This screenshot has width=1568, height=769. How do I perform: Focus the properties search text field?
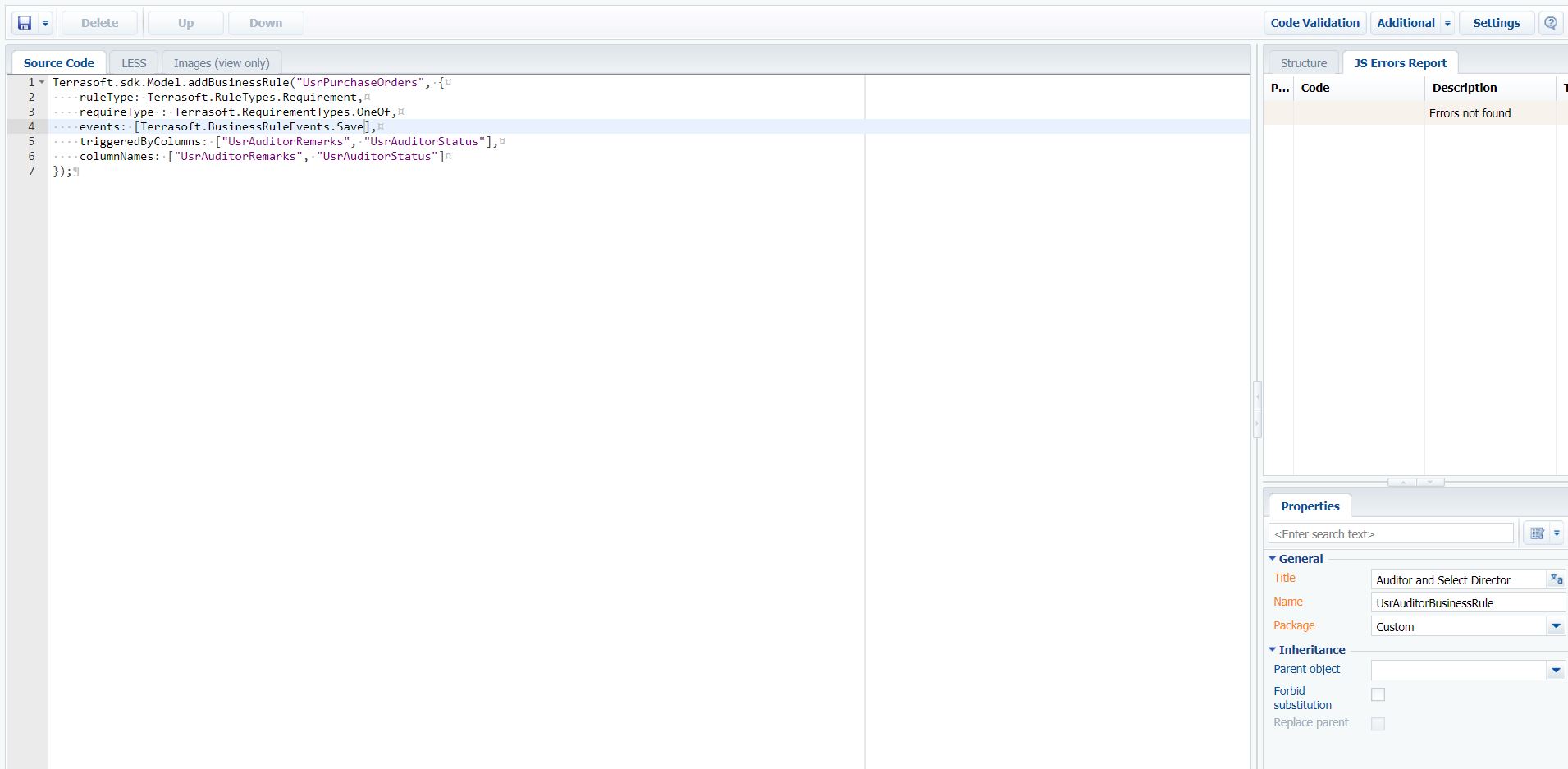[x=1391, y=533]
